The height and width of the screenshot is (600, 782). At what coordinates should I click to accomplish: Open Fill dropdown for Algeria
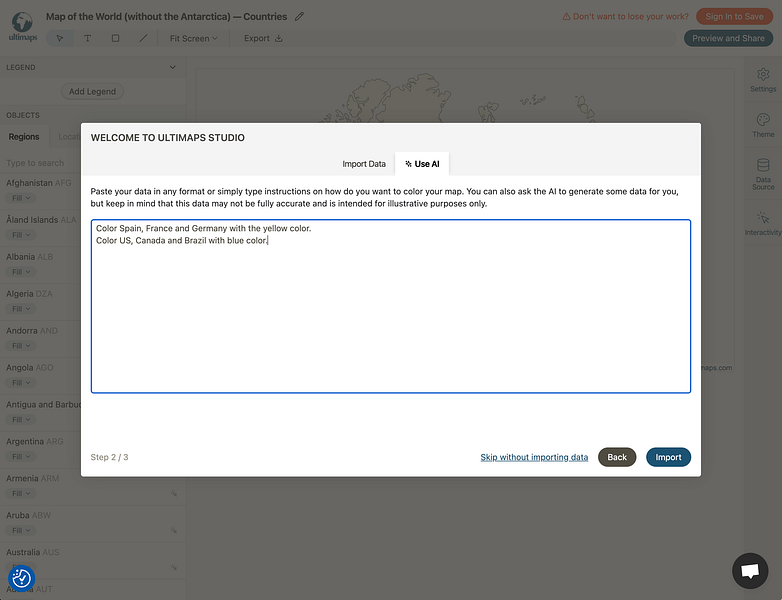21,309
